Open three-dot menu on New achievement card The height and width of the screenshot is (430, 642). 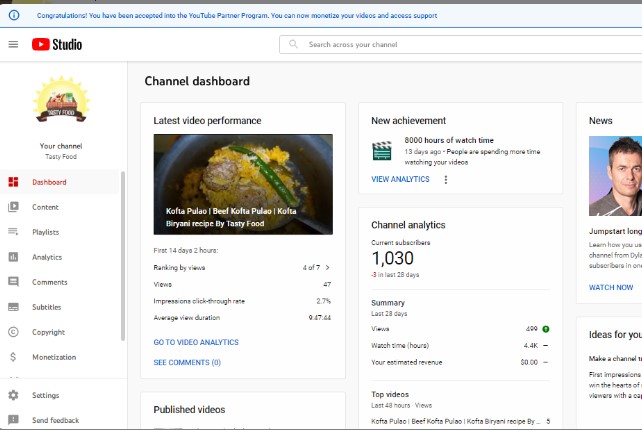(445, 179)
